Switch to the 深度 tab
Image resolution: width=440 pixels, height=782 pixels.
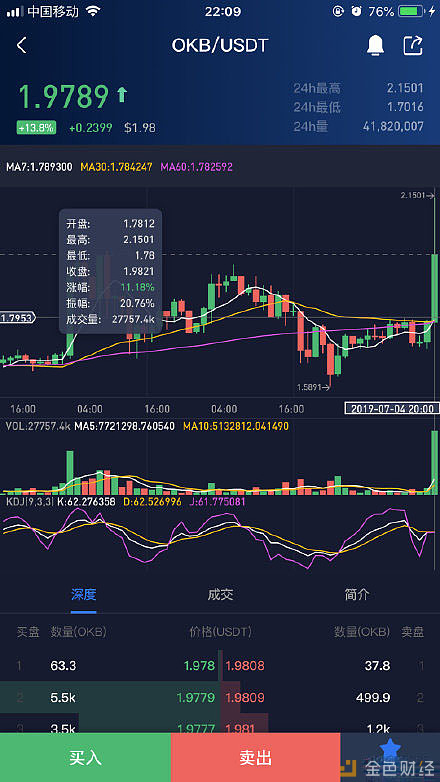click(83, 594)
